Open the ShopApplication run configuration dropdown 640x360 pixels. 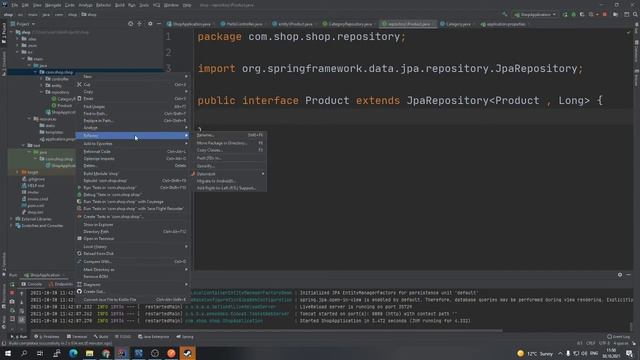point(535,14)
